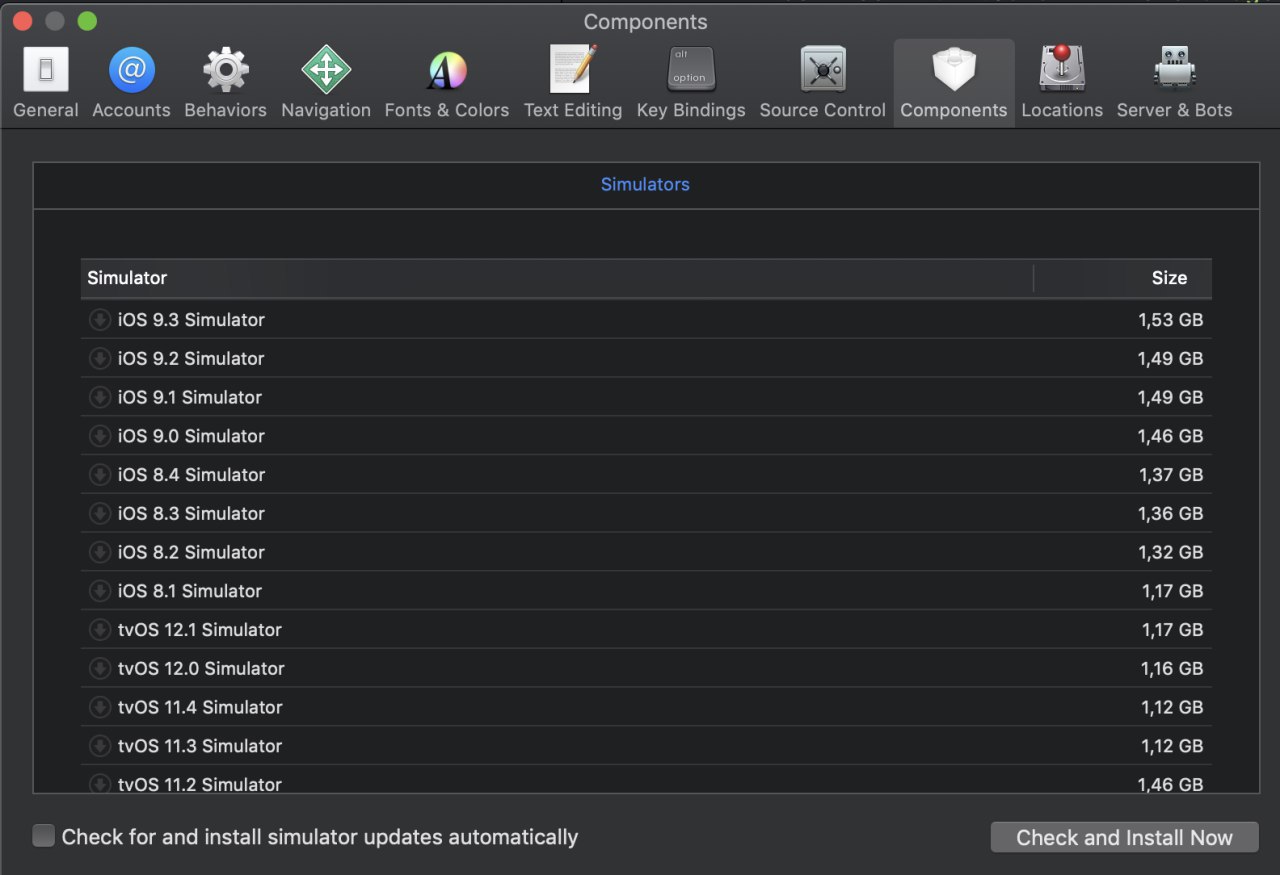Open the Key Bindings pane
Image resolution: width=1280 pixels, height=875 pixels.
(x=691, y=83)
